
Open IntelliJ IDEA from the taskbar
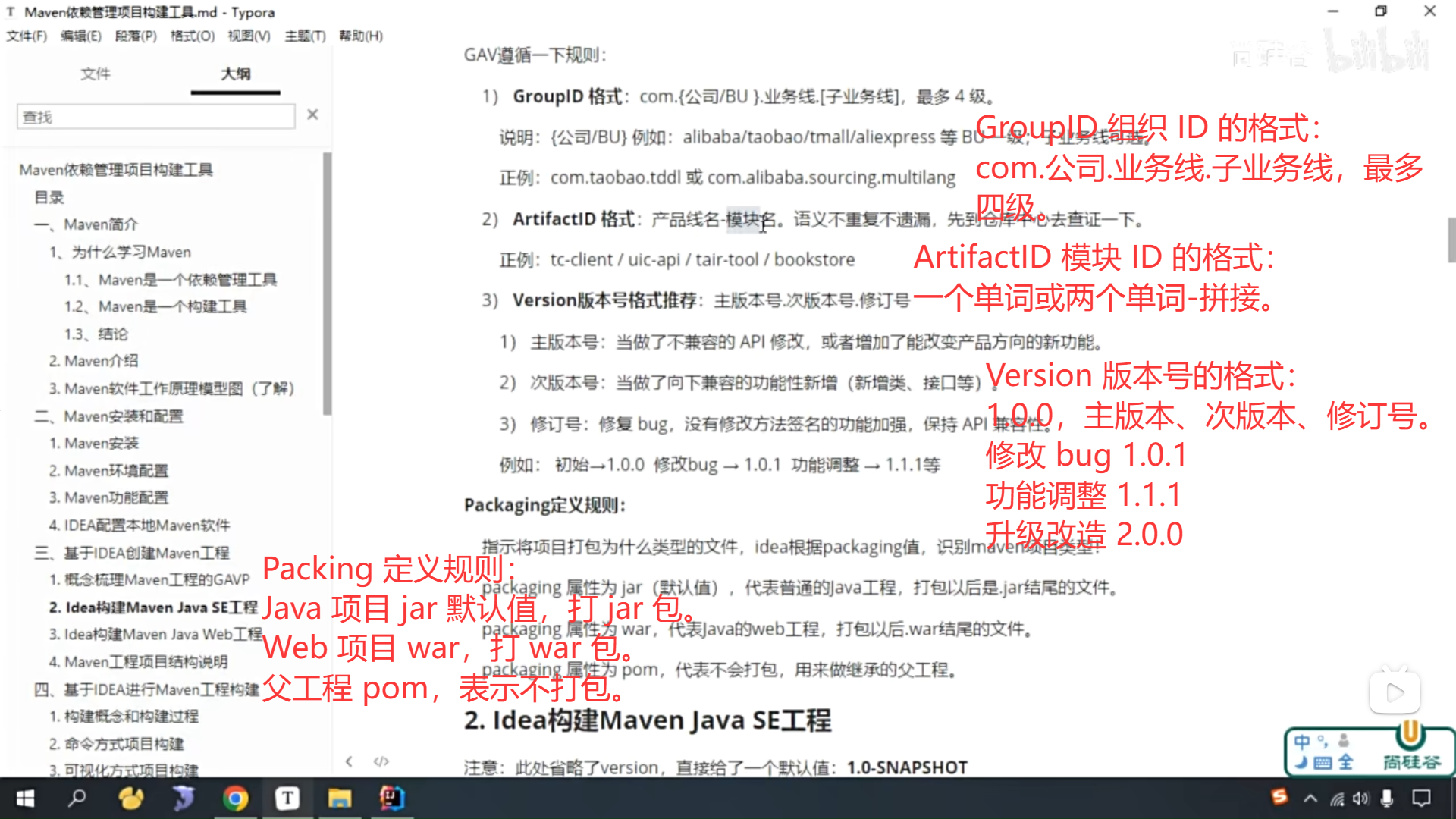[x=392, y=798]
